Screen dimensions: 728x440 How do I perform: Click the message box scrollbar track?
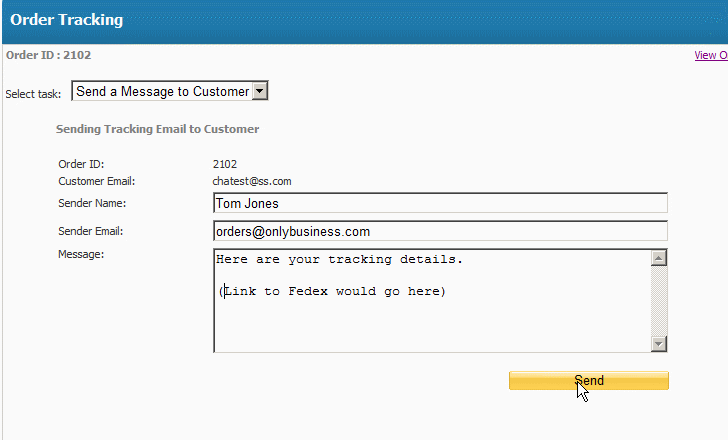click(659, 301)
